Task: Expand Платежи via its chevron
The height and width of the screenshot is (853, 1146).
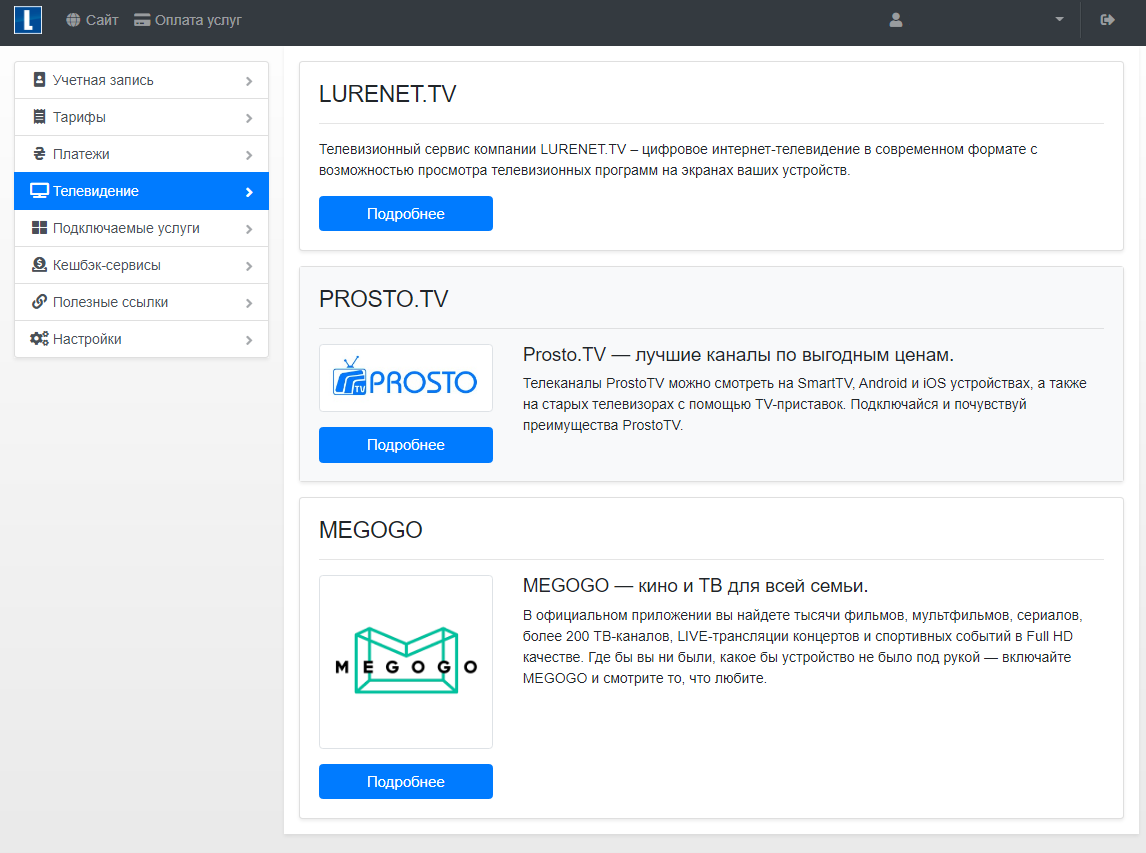Action: click(249, 155)
